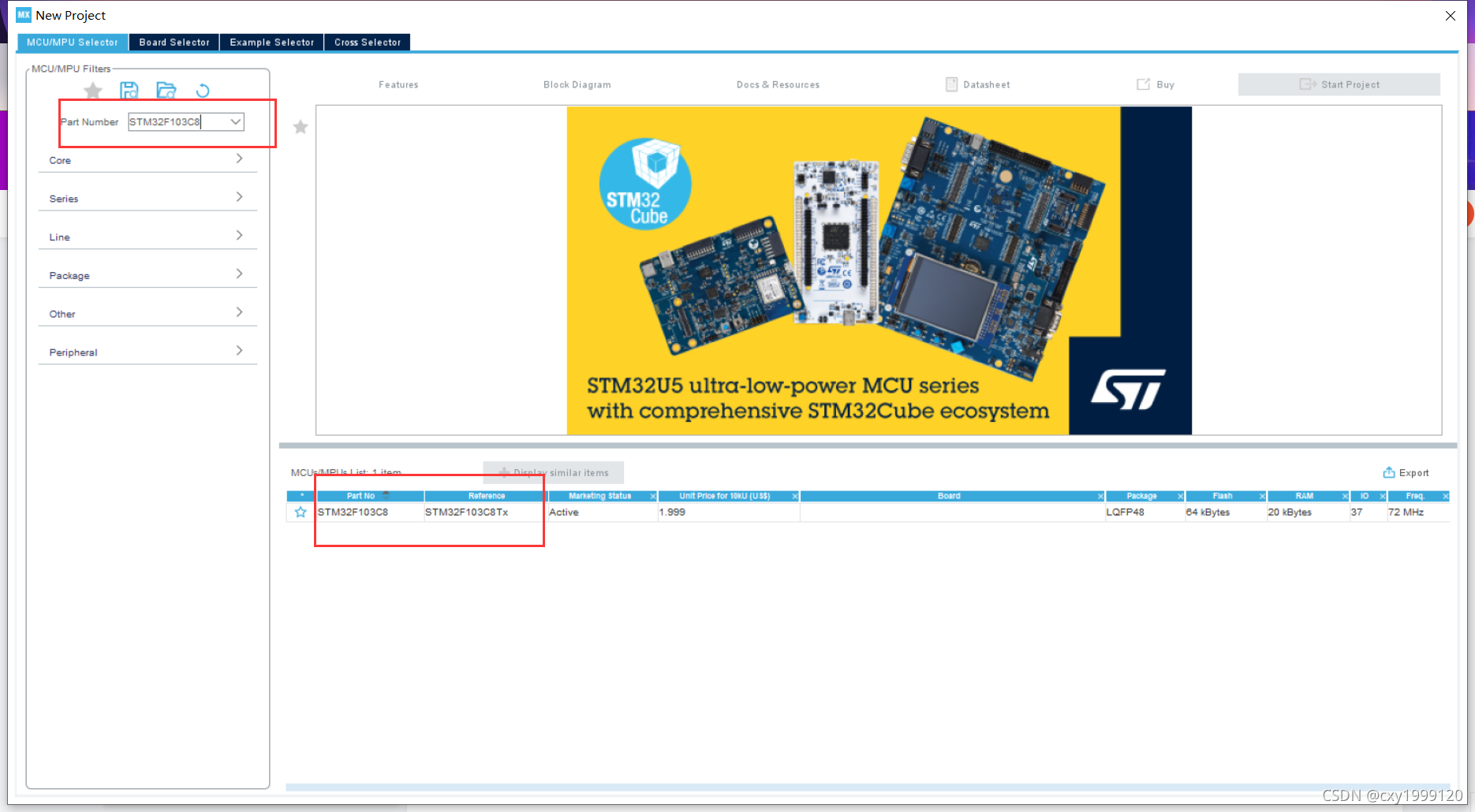
Task: Click the STM32U5 banner image
Action: [879, 270]
